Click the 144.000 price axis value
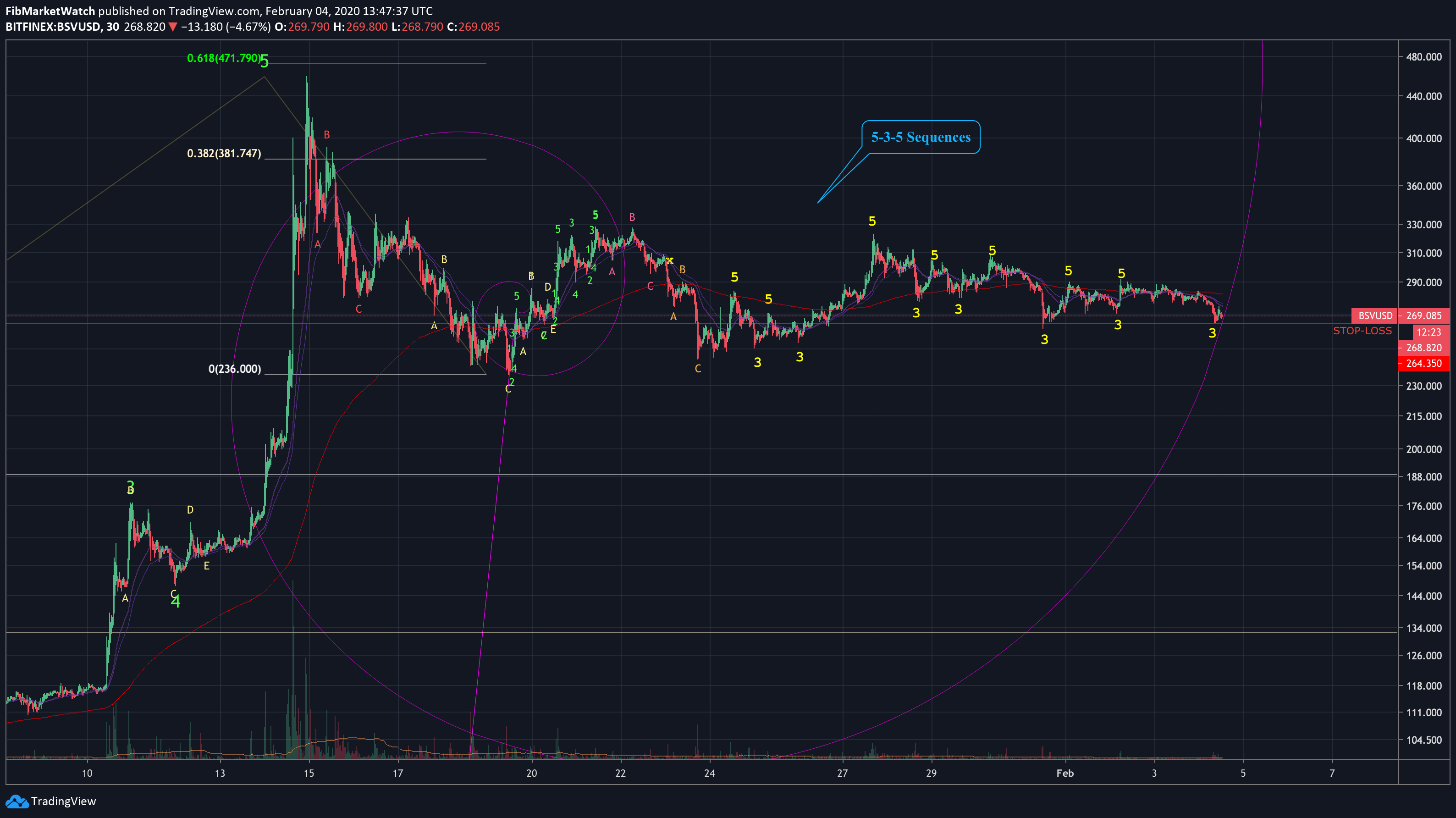This screenshot has height=818, width=1456. point(1424,596)
